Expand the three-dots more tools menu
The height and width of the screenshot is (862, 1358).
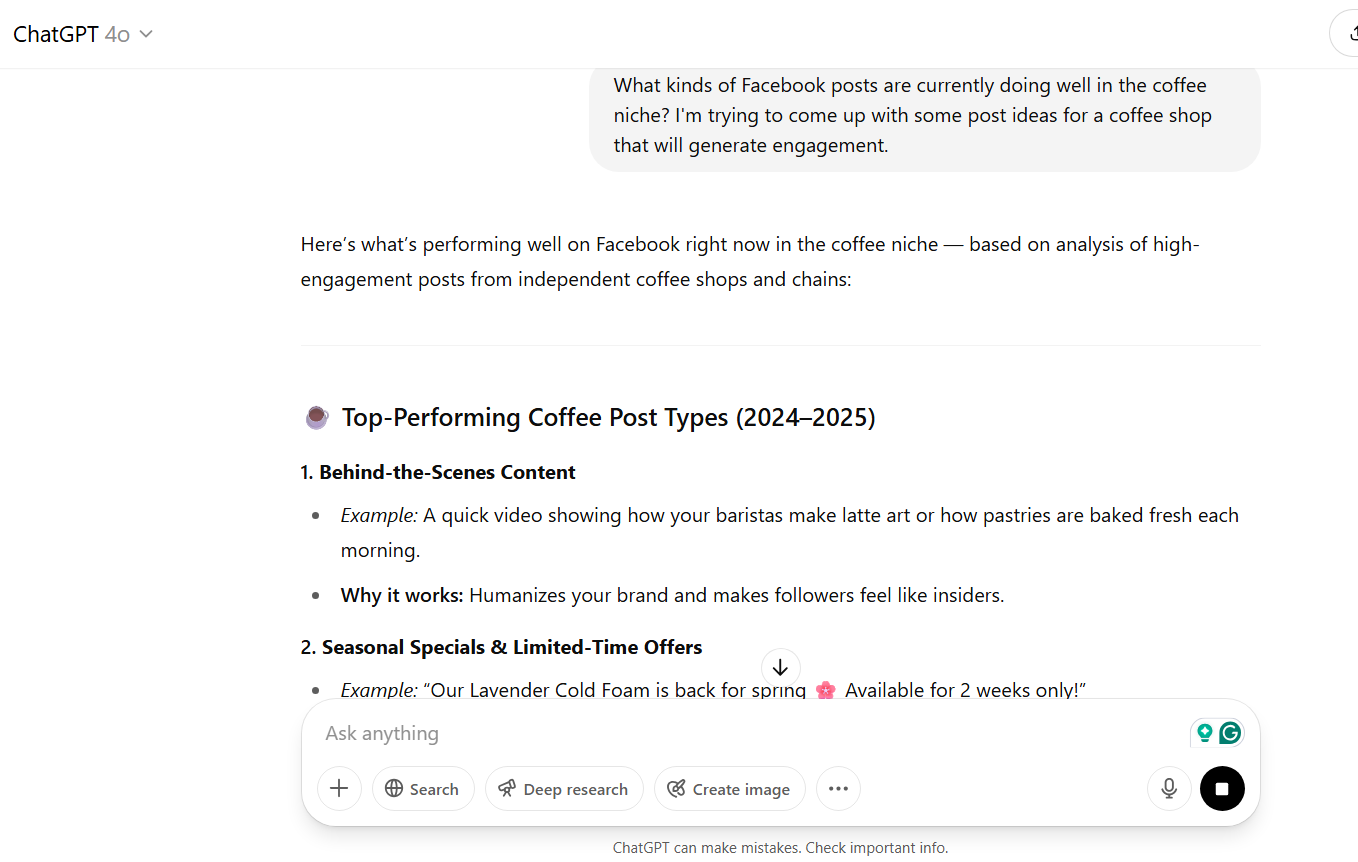point(838,789)
